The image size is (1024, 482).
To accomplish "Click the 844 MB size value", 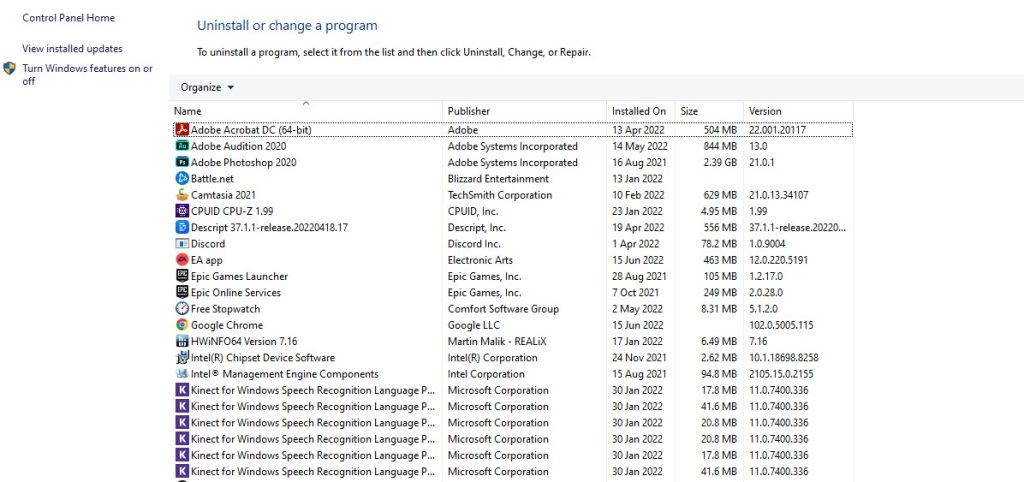I will [x=720, y=146].
